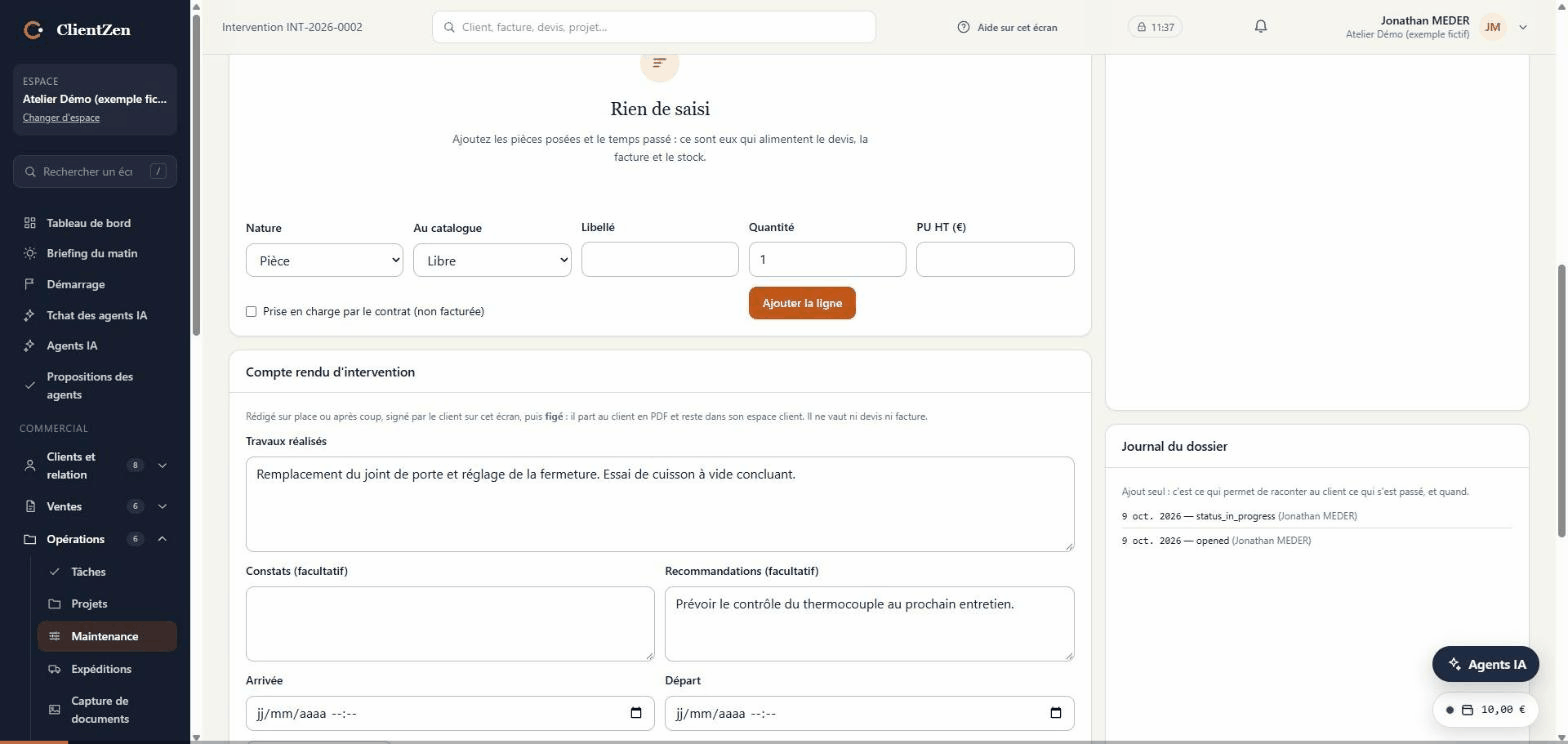The image size is (1568, 744).
Task: Click the Constats text area
Action: click(450, 624)
